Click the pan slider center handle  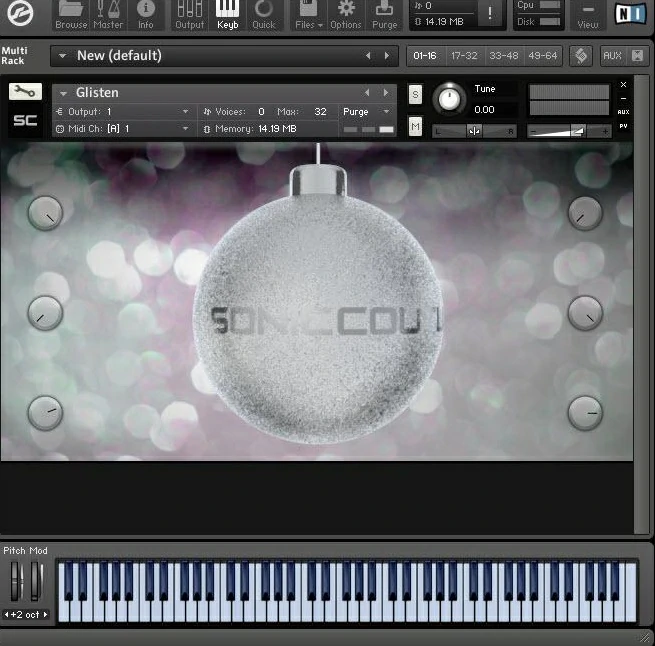(474, 131)
